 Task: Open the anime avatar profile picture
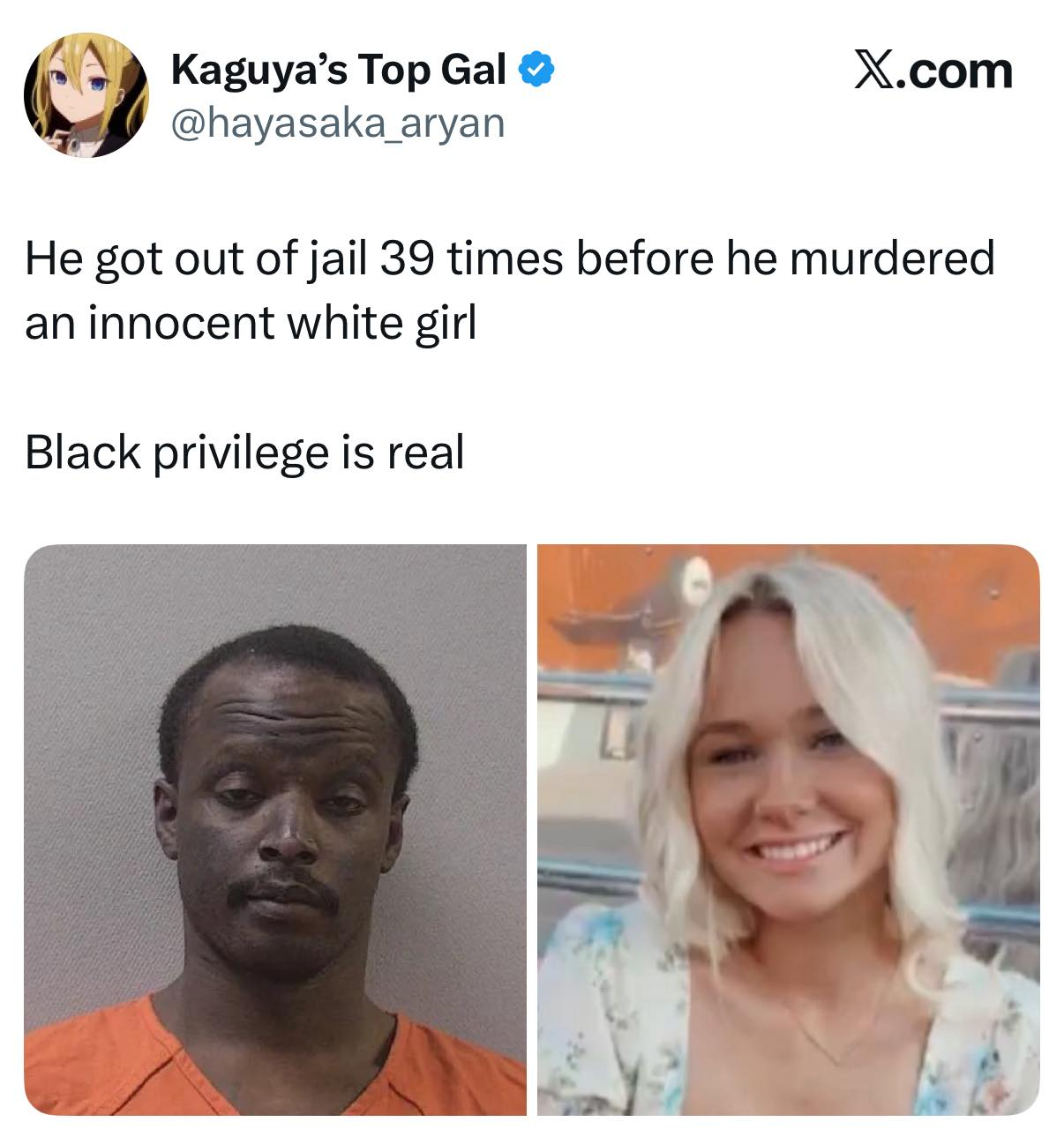[x=86, y=95]
